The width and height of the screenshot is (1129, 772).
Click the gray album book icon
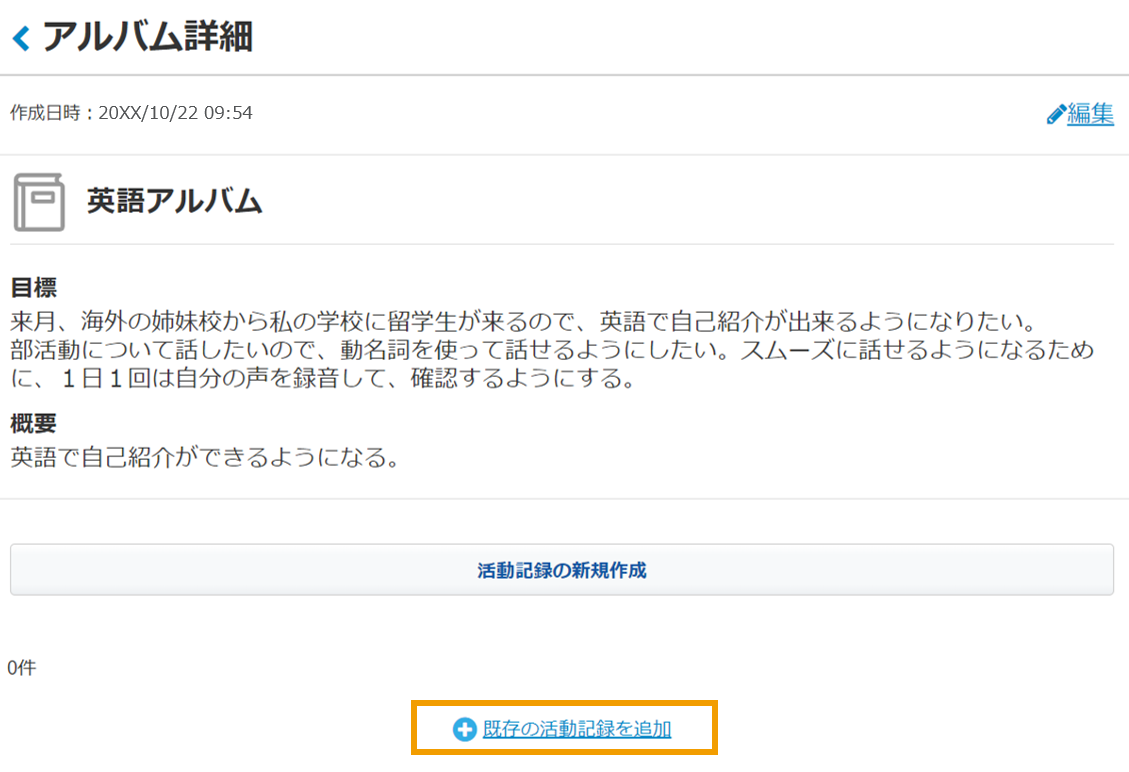click(x=39, y=202)
